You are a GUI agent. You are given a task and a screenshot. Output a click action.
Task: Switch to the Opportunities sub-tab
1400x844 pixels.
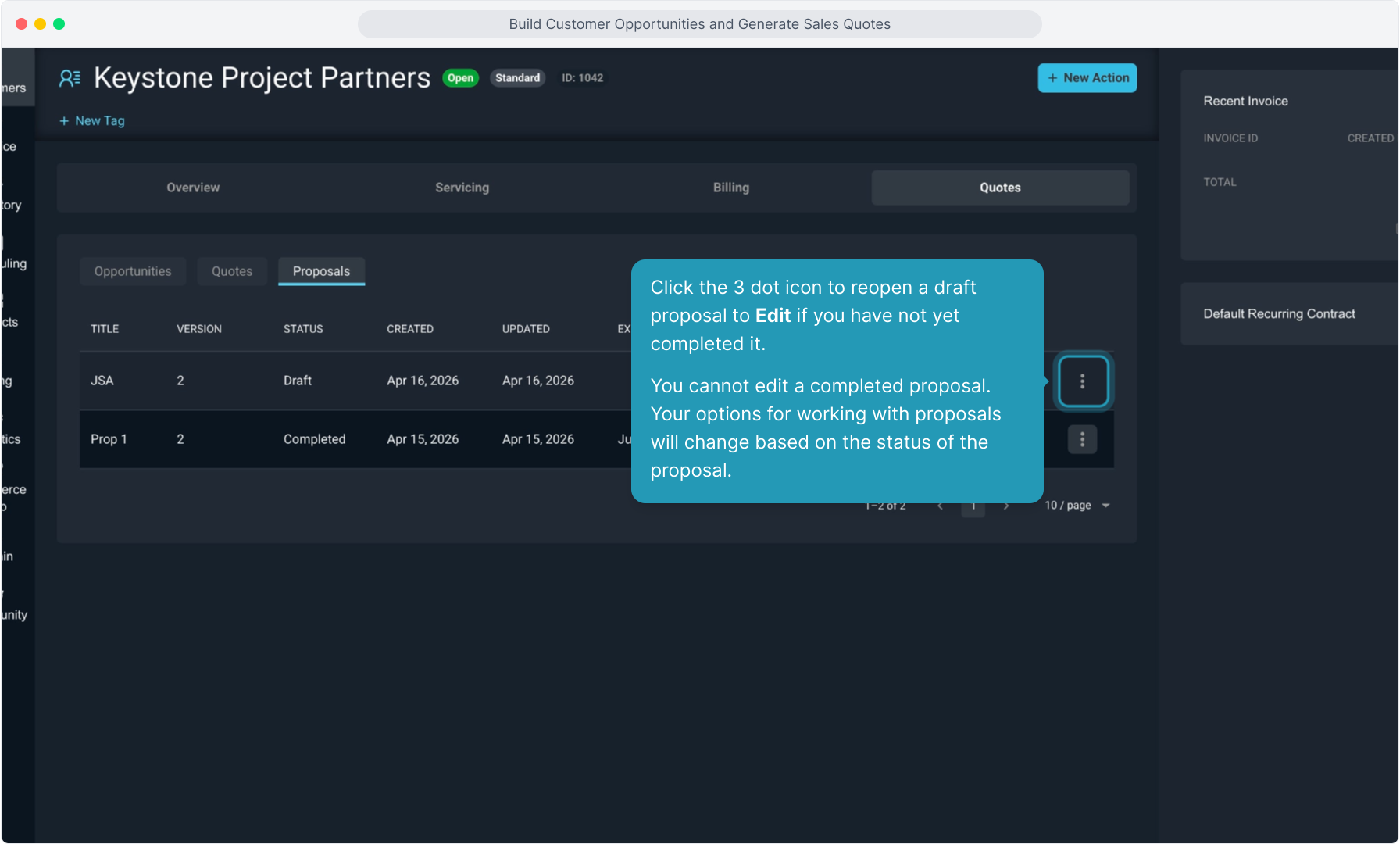[133, 271]
